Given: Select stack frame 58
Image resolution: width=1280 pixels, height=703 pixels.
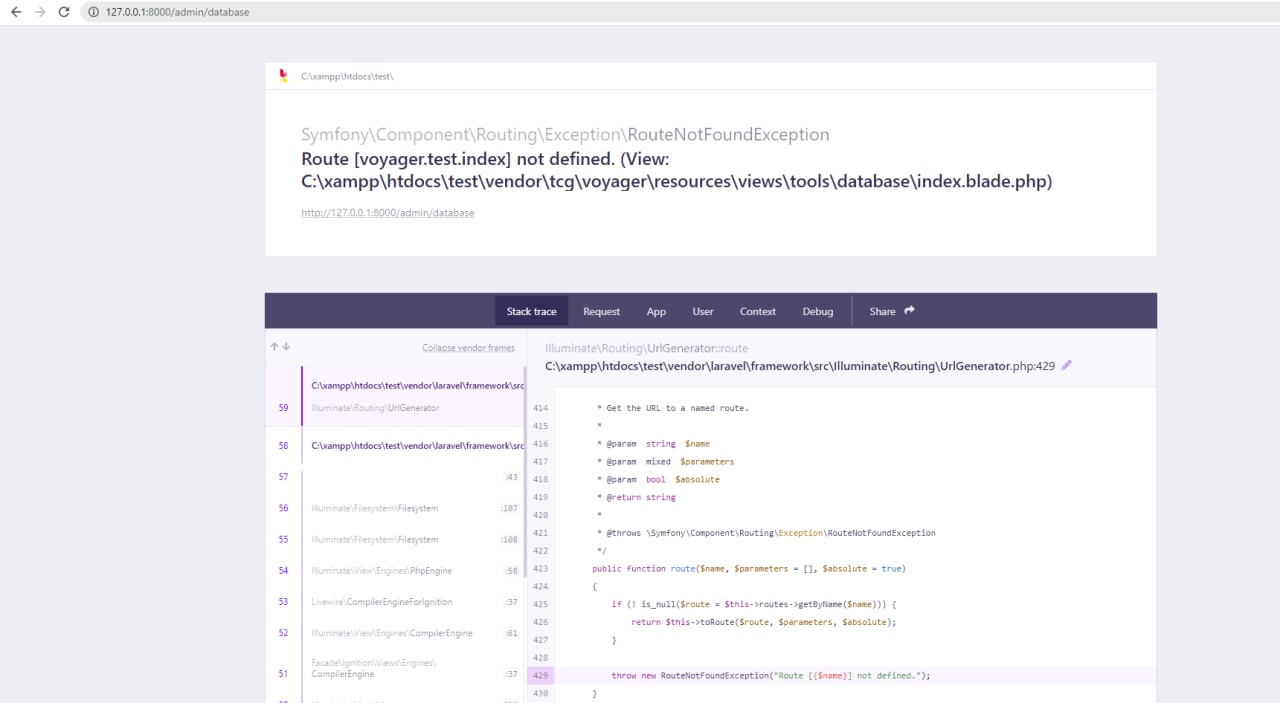Looking at the screenshot, I should pos(395,445).
